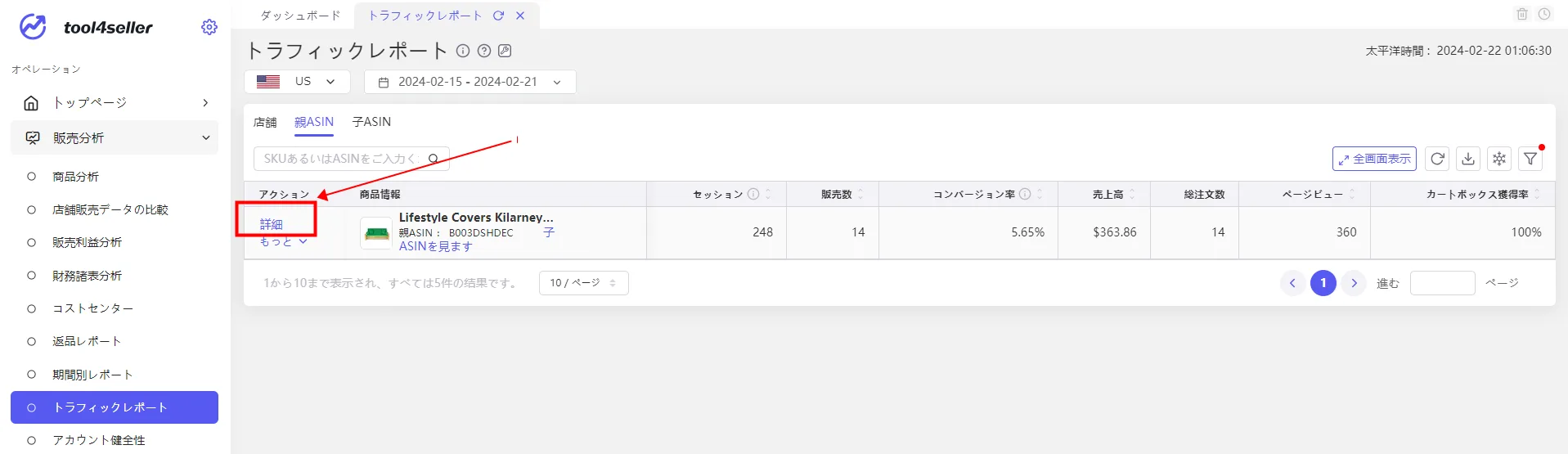Click the 販売分析 monitor icon
This screenshot has width=1568, height=454.
[x=33, y=138]
